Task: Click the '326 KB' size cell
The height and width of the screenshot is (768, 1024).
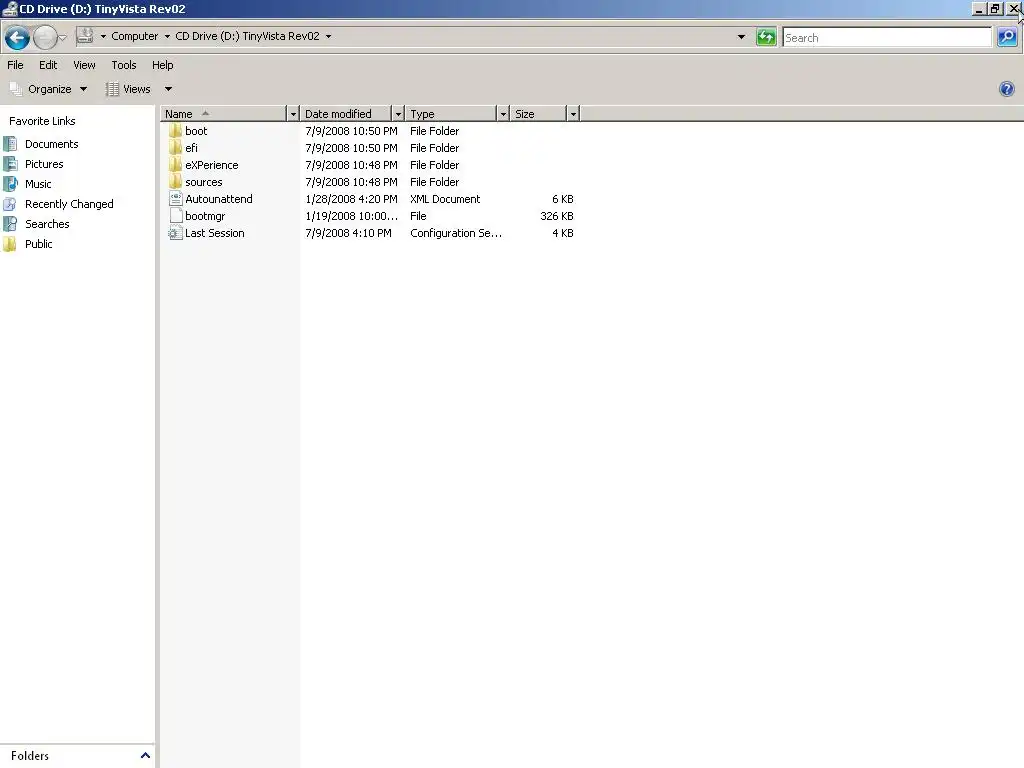Action: [x=557, y=216]
